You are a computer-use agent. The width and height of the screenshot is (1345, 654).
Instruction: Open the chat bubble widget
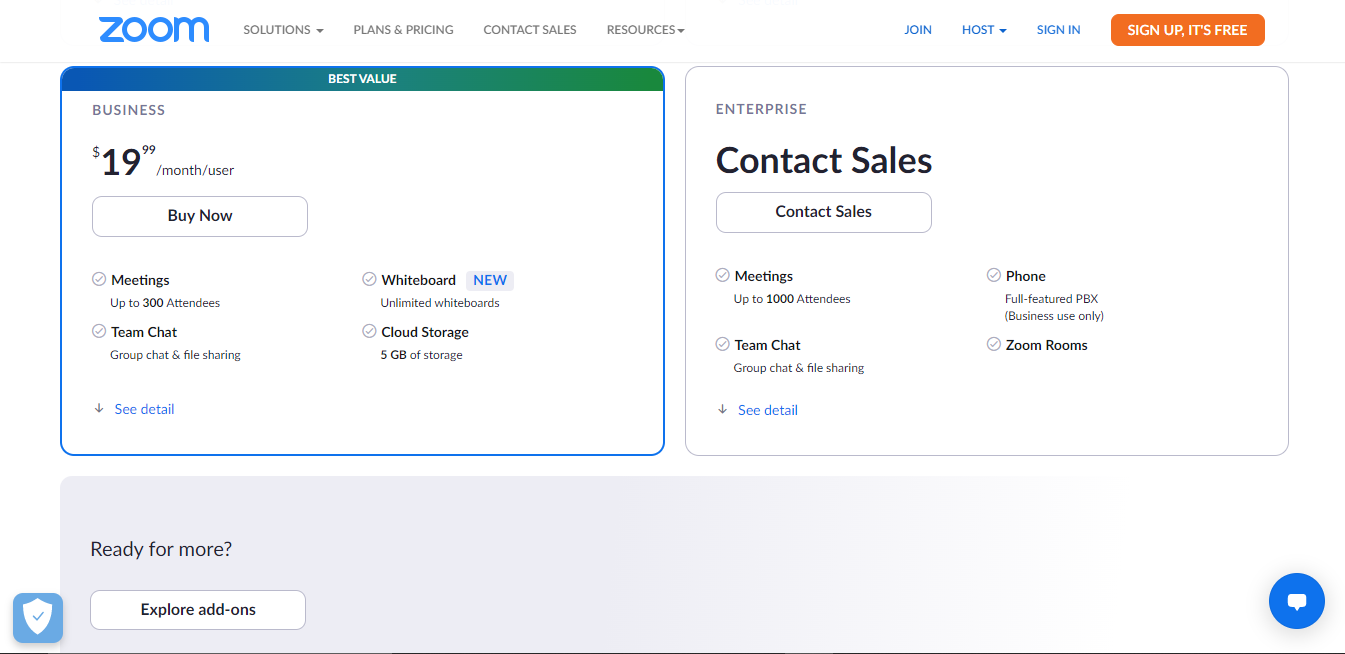1296,601
